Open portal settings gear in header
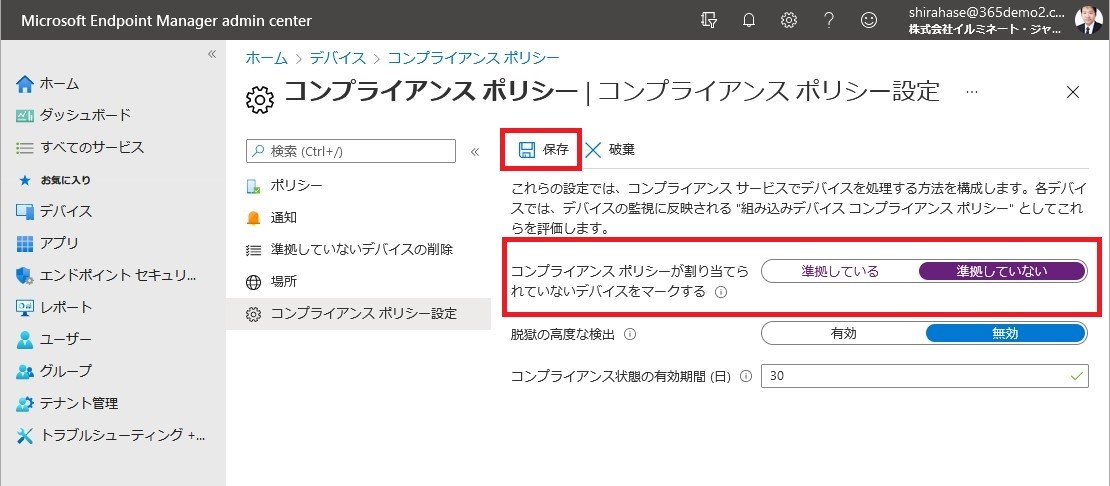The height and width of the screenshot is (486, 1110). coord(789,21)
